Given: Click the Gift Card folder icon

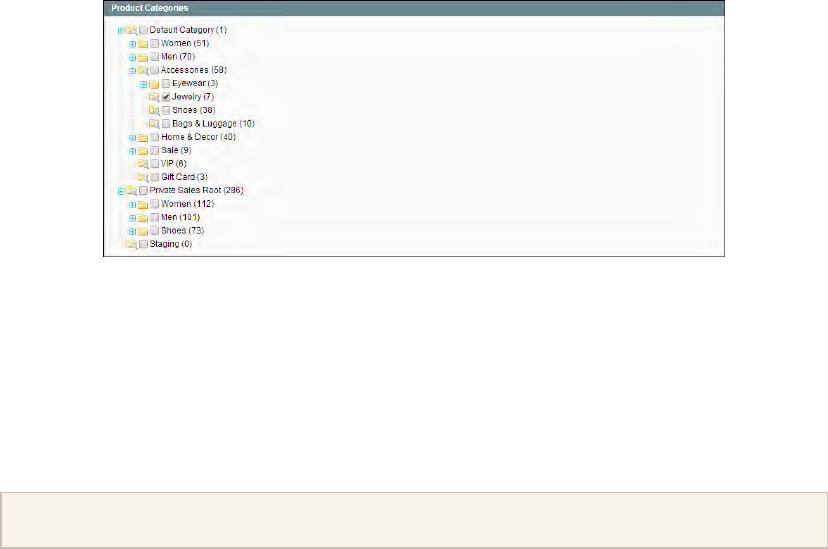Looking at the screenshot, I should [143, 177].
